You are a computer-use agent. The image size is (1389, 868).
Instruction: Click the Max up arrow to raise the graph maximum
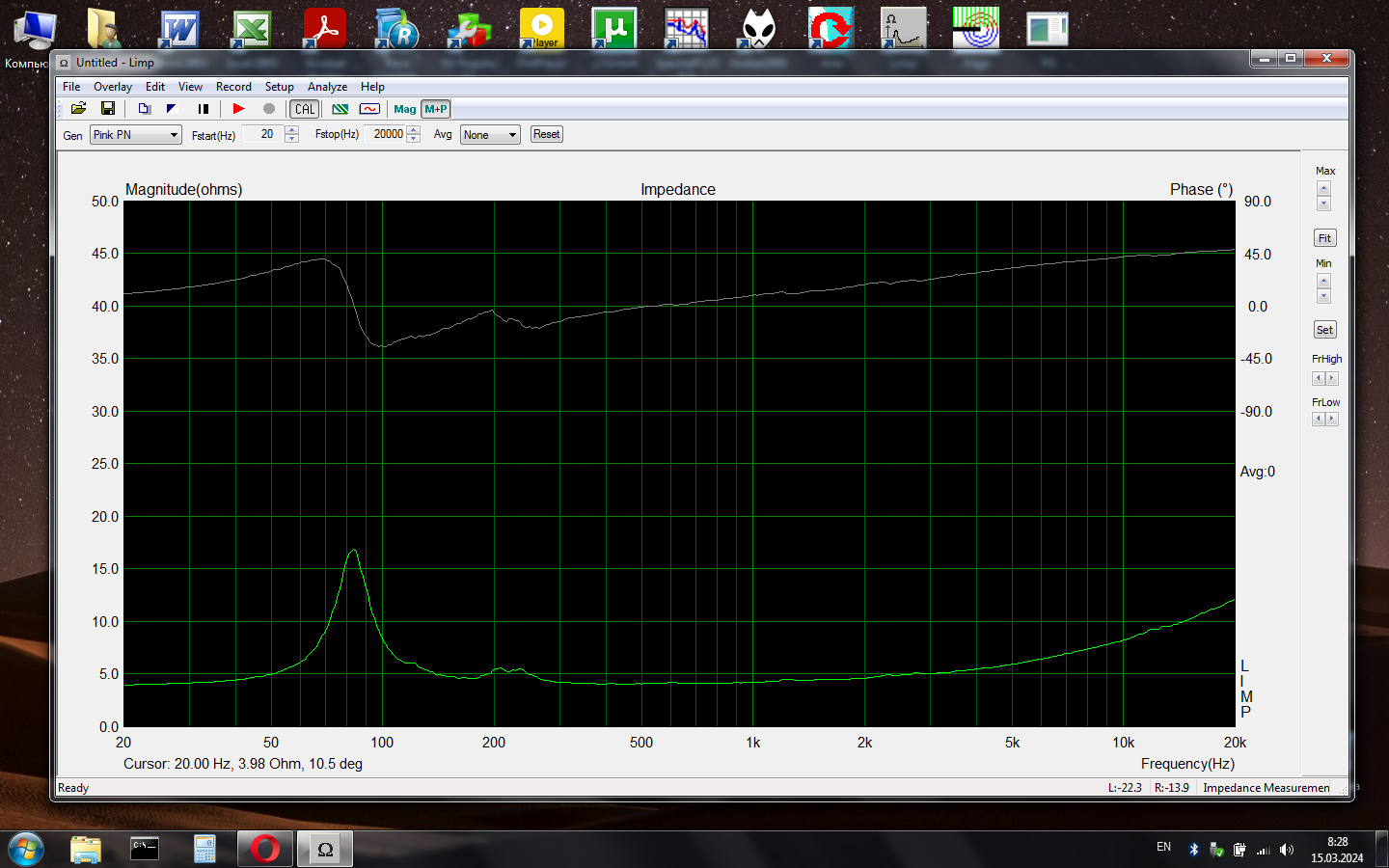pos(1323,188)
